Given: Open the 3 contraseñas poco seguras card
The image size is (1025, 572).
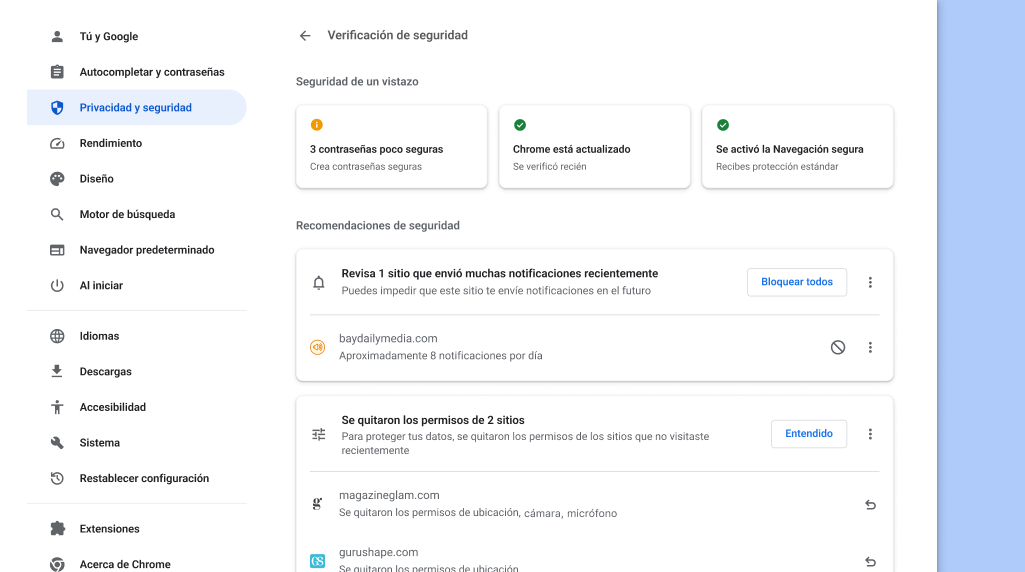Looking at the screenshot, I should (392, 146).
